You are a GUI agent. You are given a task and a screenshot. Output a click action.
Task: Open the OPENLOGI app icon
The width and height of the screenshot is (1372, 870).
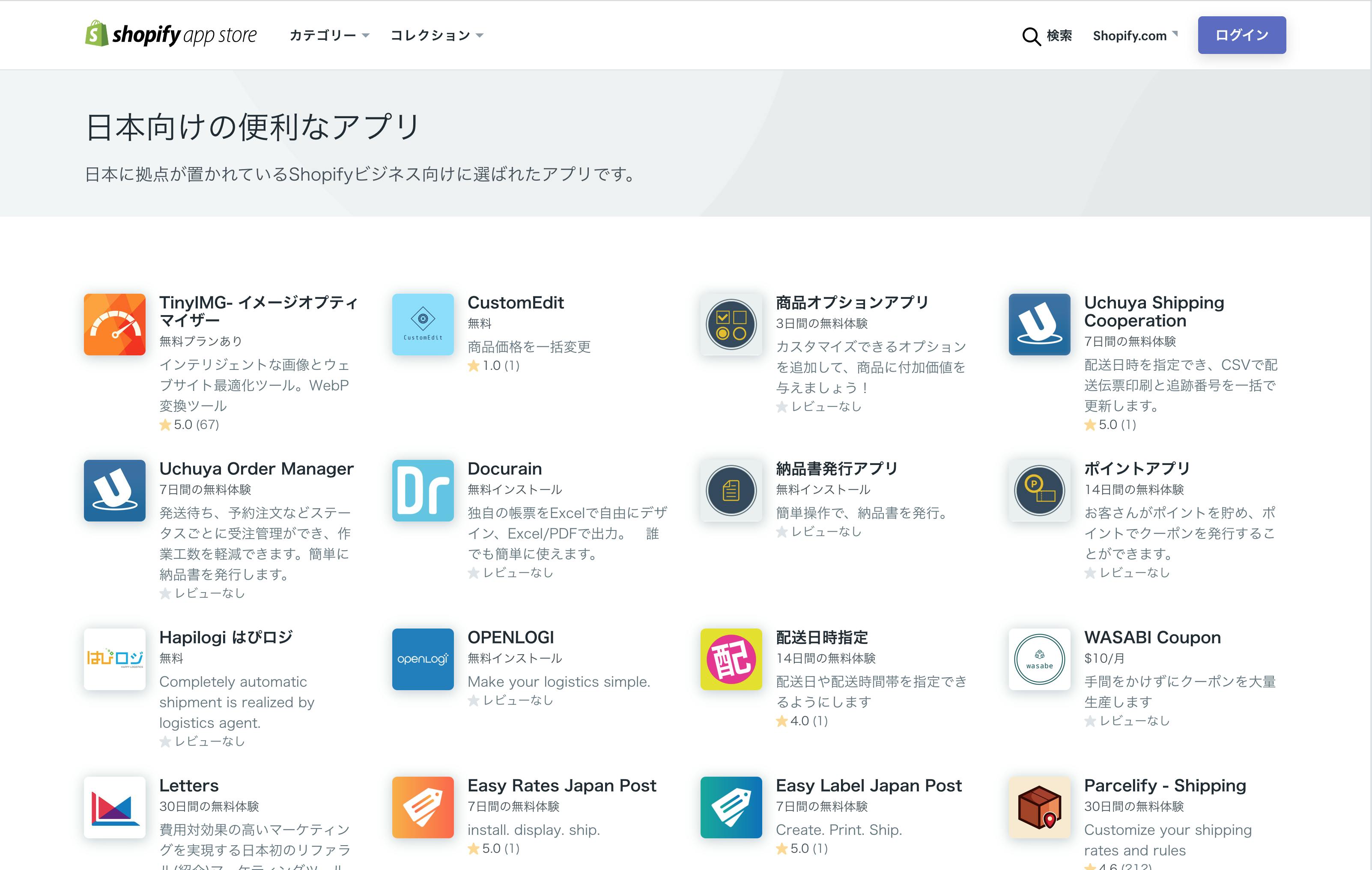pos(423,660)
